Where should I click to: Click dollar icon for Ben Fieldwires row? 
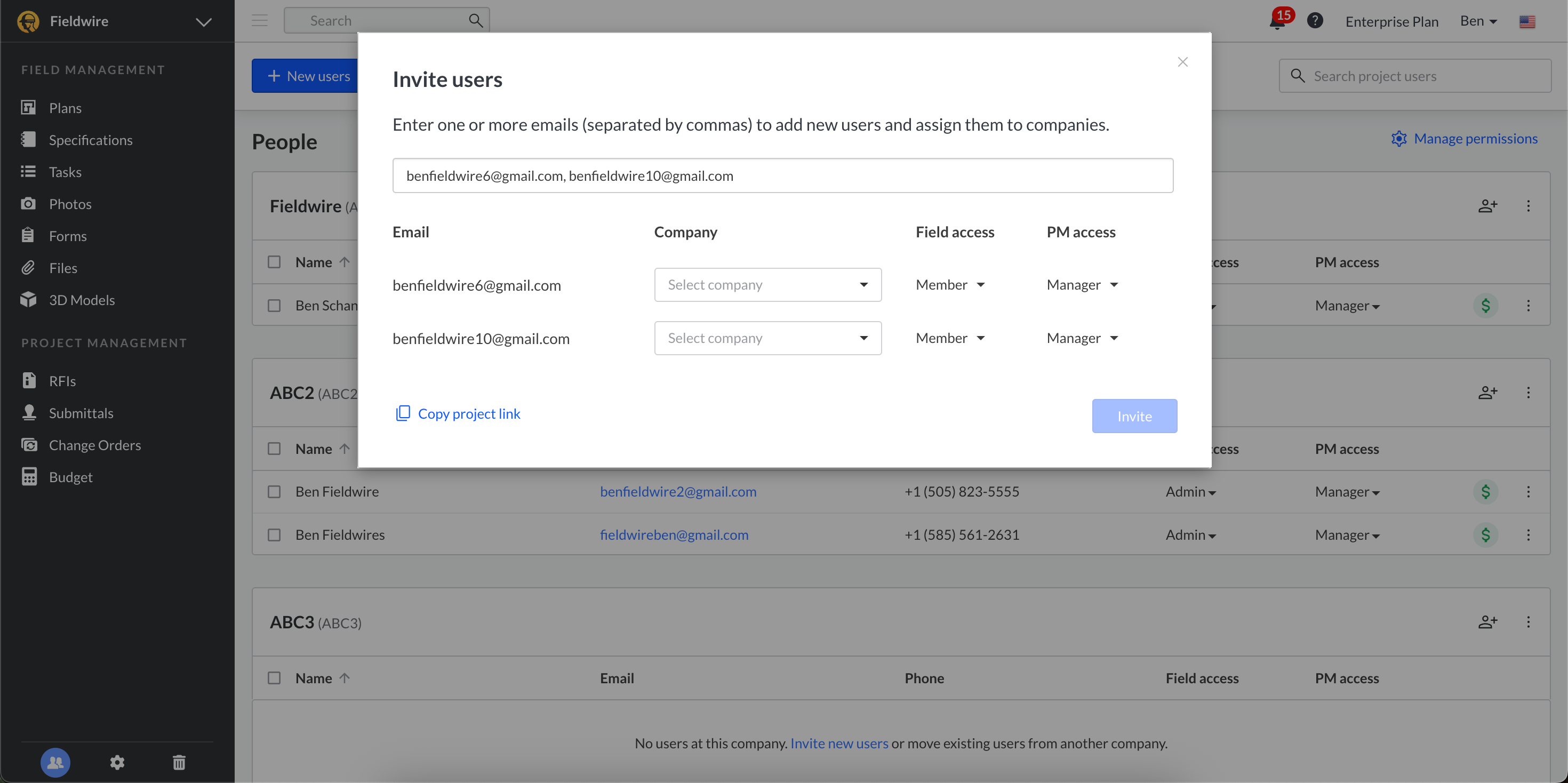click(1486, 534)
